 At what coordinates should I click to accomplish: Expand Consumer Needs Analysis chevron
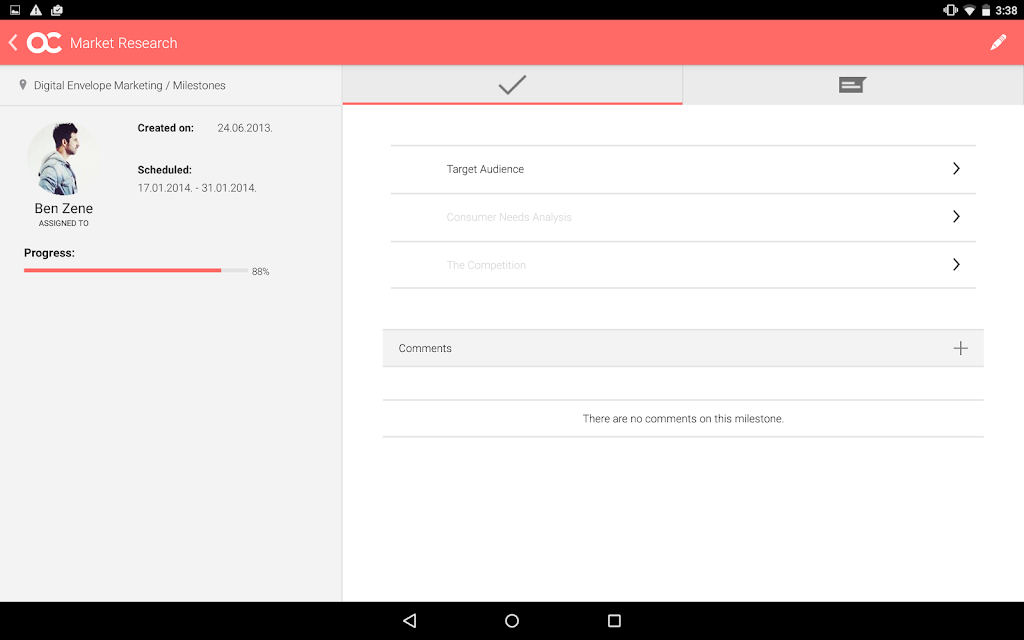coord(956,216)
